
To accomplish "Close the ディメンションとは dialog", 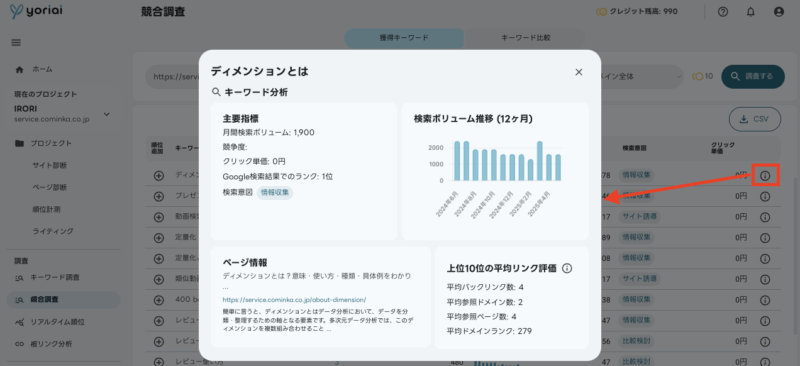I will tap(579, 72).
